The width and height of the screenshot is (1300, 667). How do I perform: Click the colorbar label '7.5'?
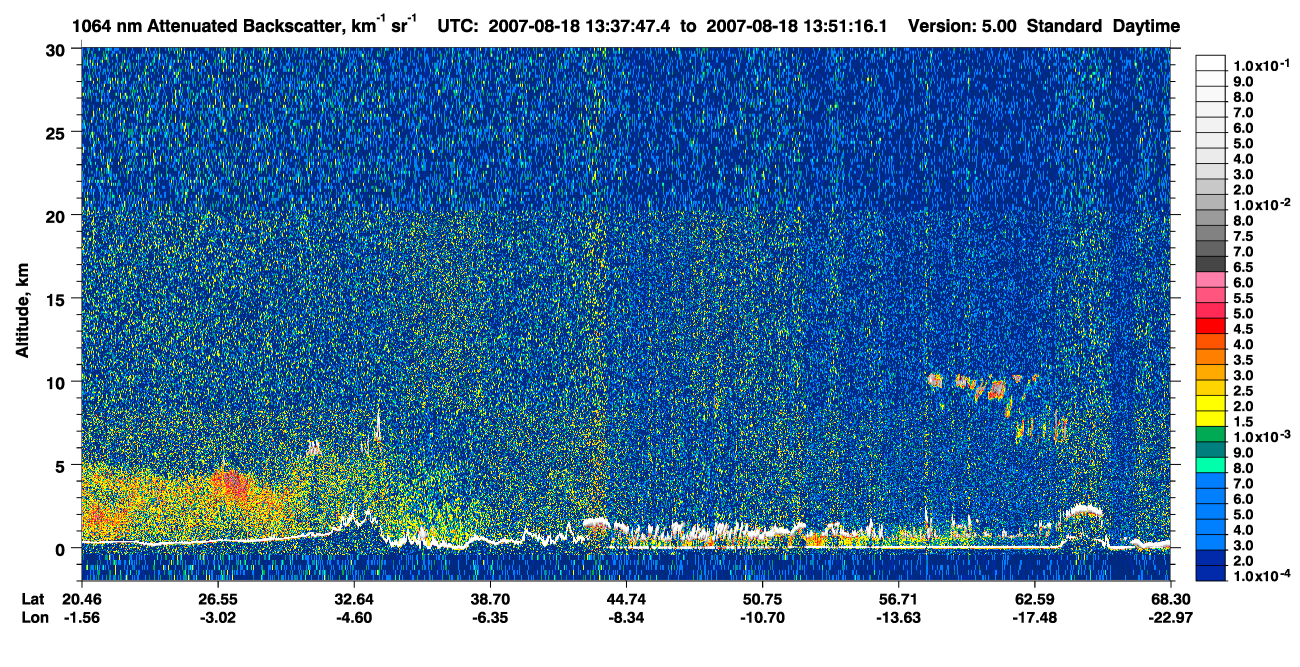tap(1242, 236)
